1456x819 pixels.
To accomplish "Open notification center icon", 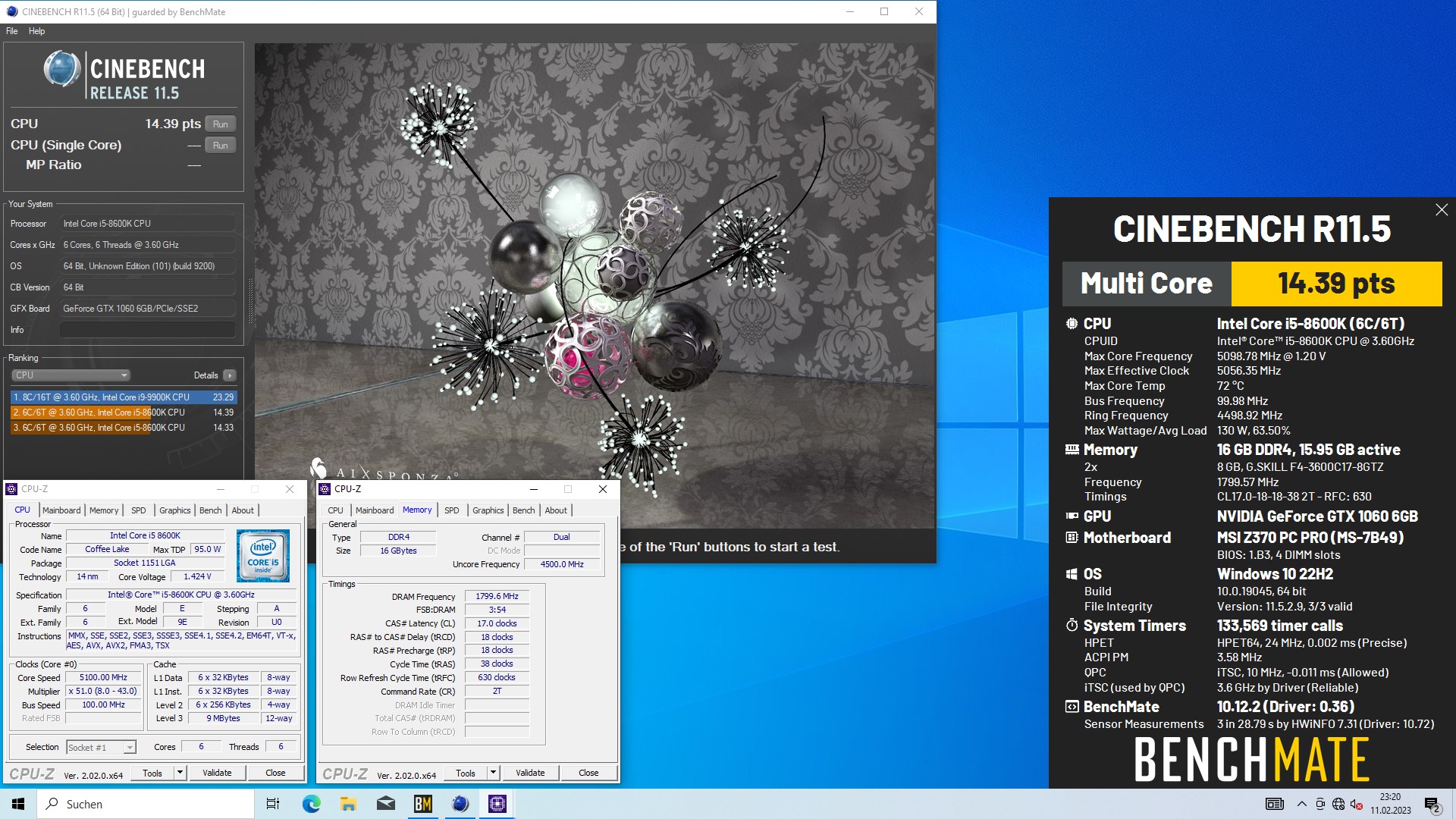I will [1432, 804].
